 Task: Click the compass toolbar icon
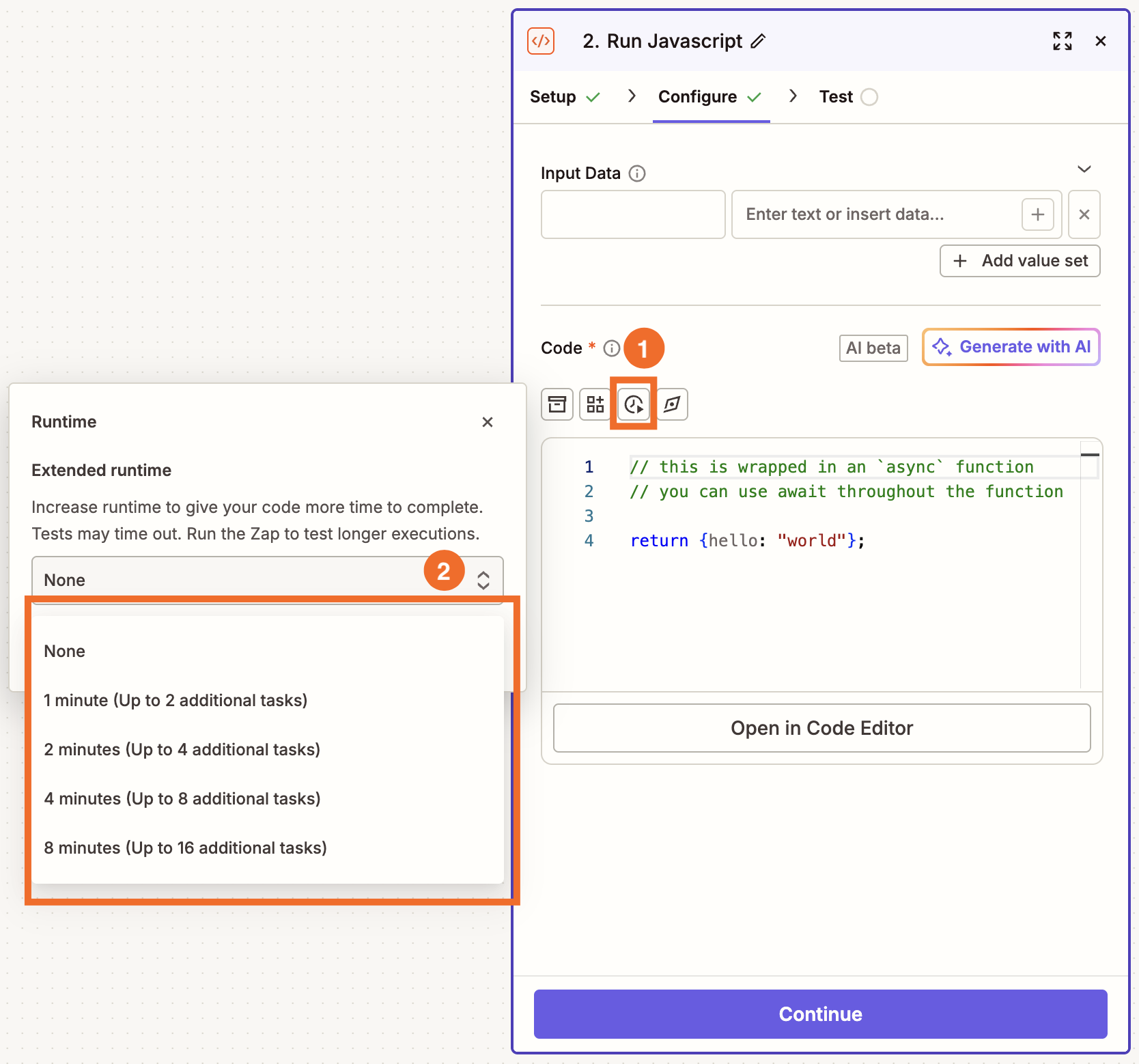(x=672, y=404)
